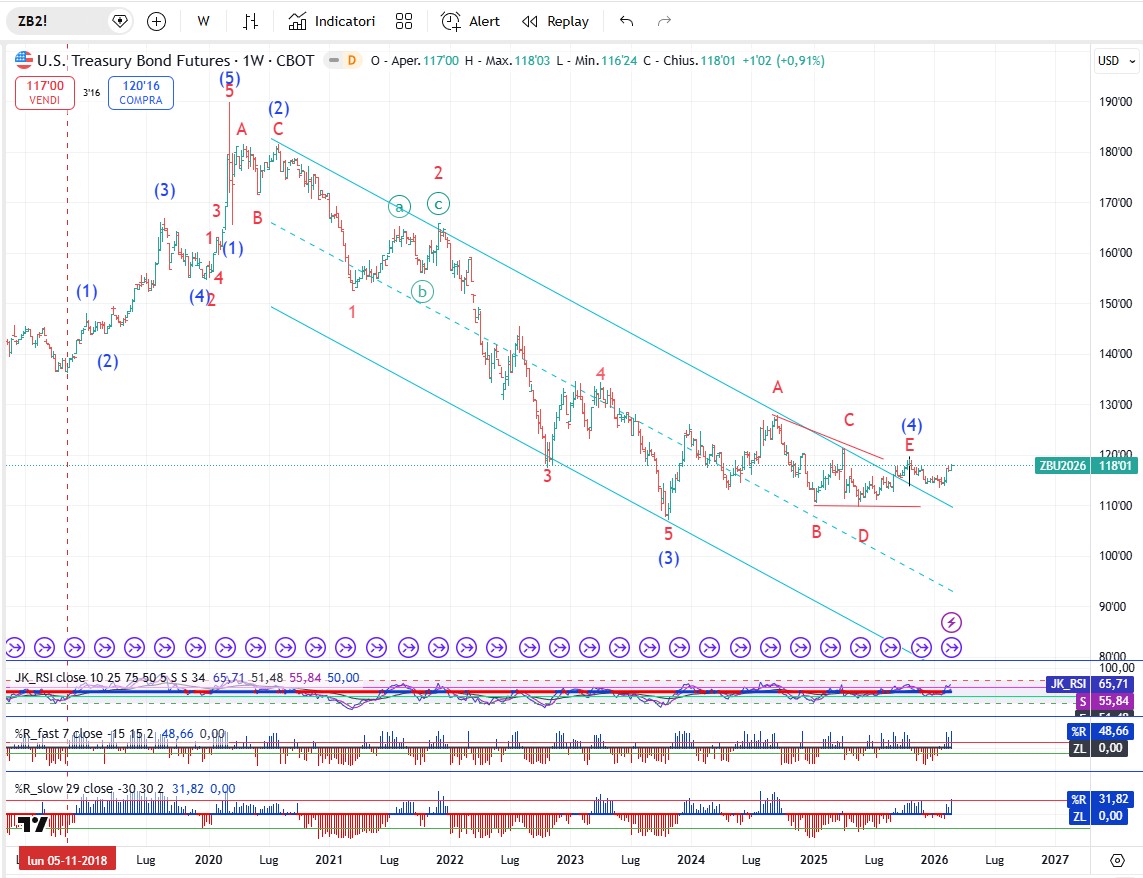Click the undo arrow in the toolbar
1143x878 pixels.
pos(627,21)
